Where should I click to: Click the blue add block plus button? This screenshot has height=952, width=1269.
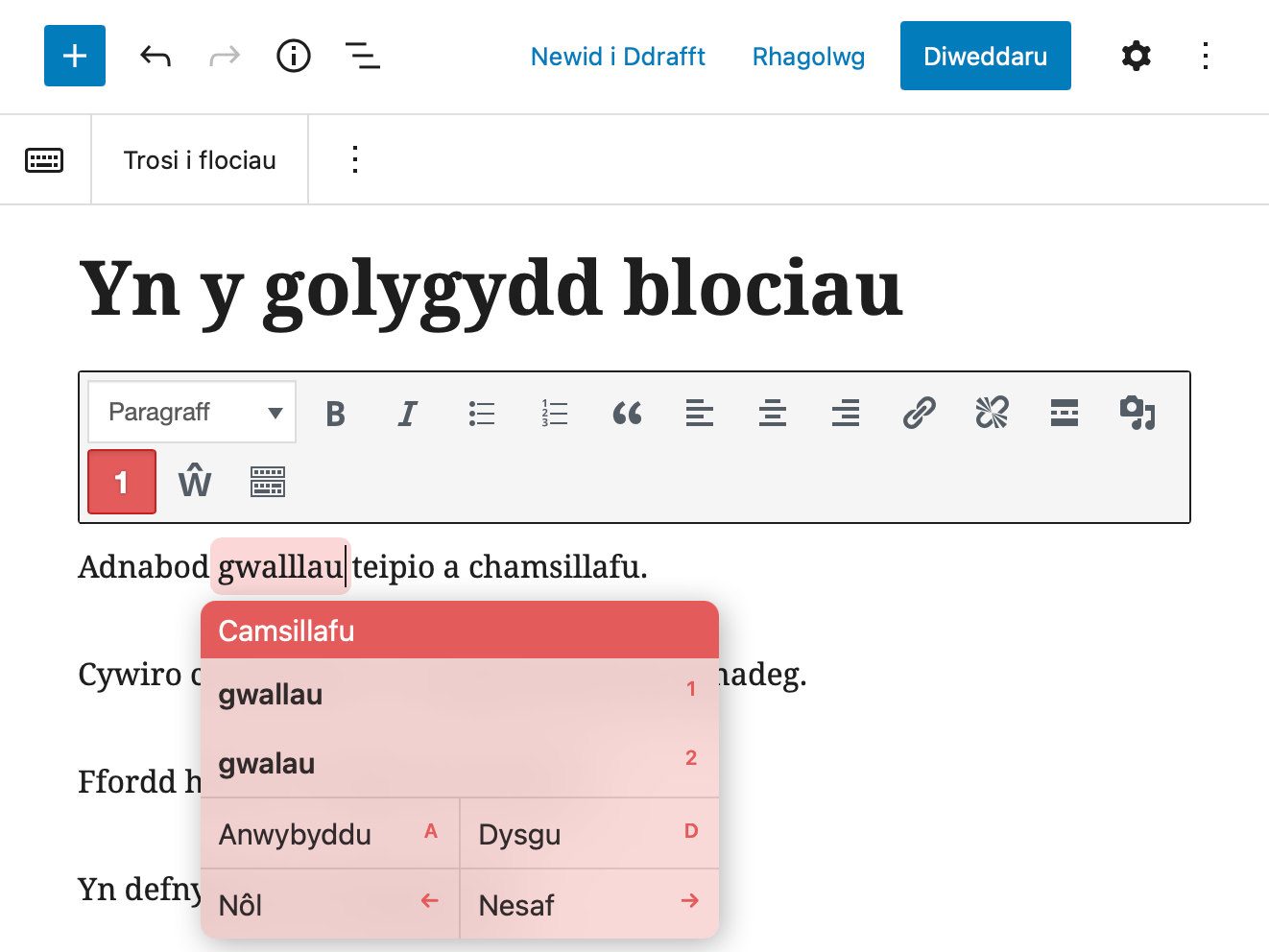[75, 56]
